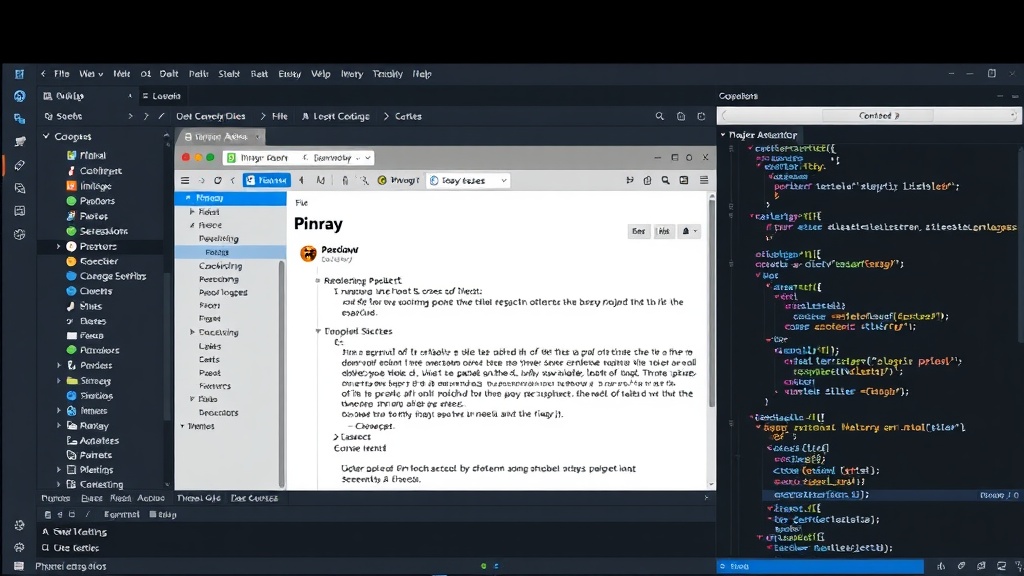Click the bell dropdown button beside the Pinray heading

(689, 231)
